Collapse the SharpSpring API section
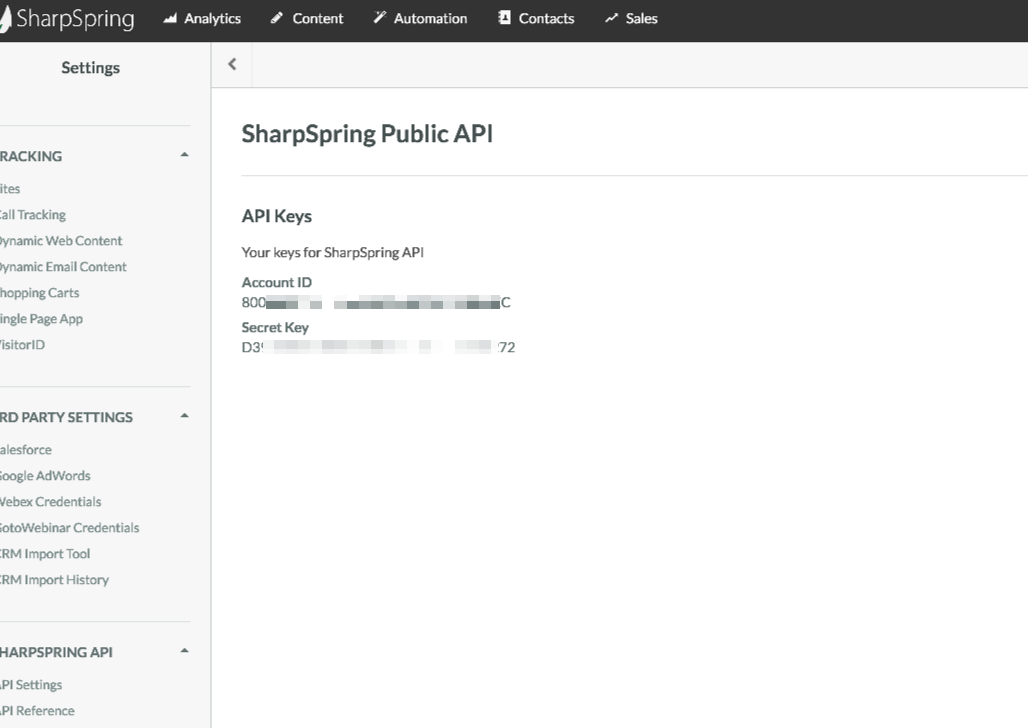The image size is (1028, 728). click(x=184, y=651)
